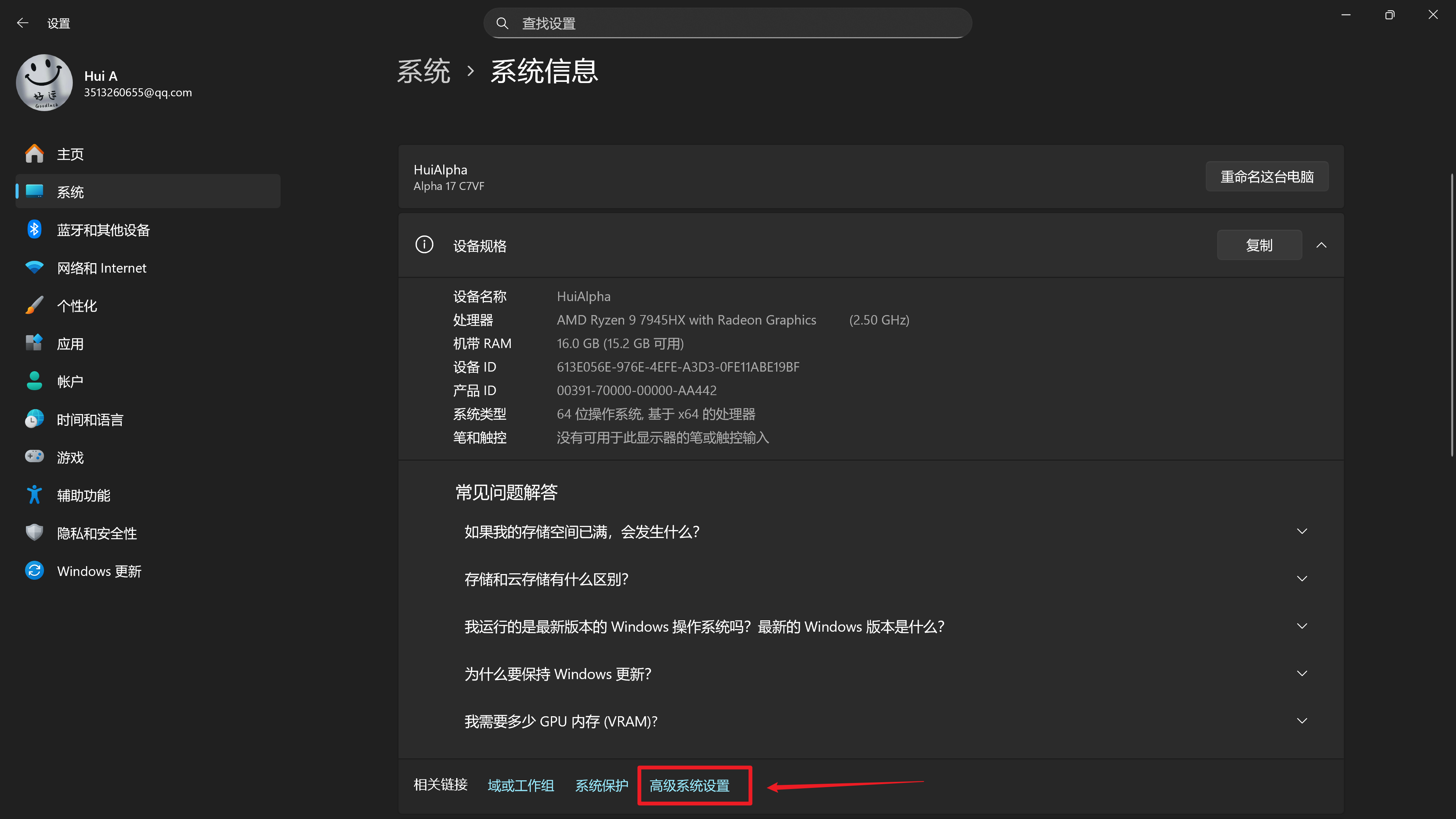1456x819 pixels.
Task: Open the 高级系统设置 link
Action: [x=690, y=785]
